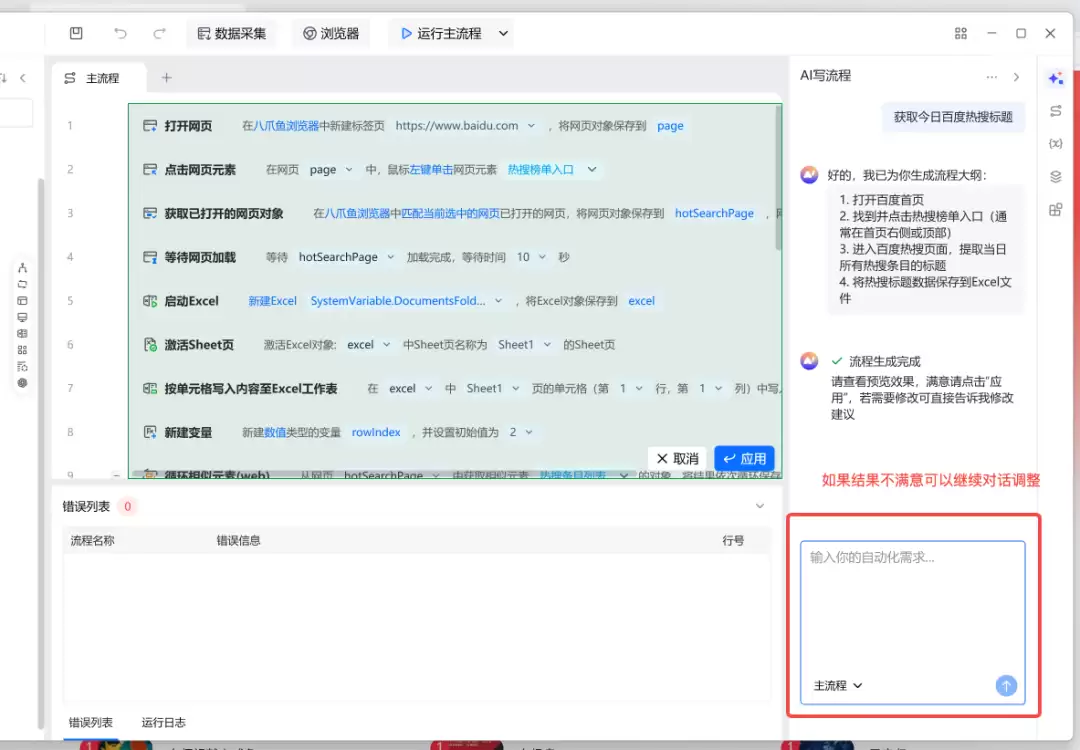This screenshot has height=750, width=1080.
Task: Click the stacked layers icon in right sidebar
Action: pos(1055,177)
